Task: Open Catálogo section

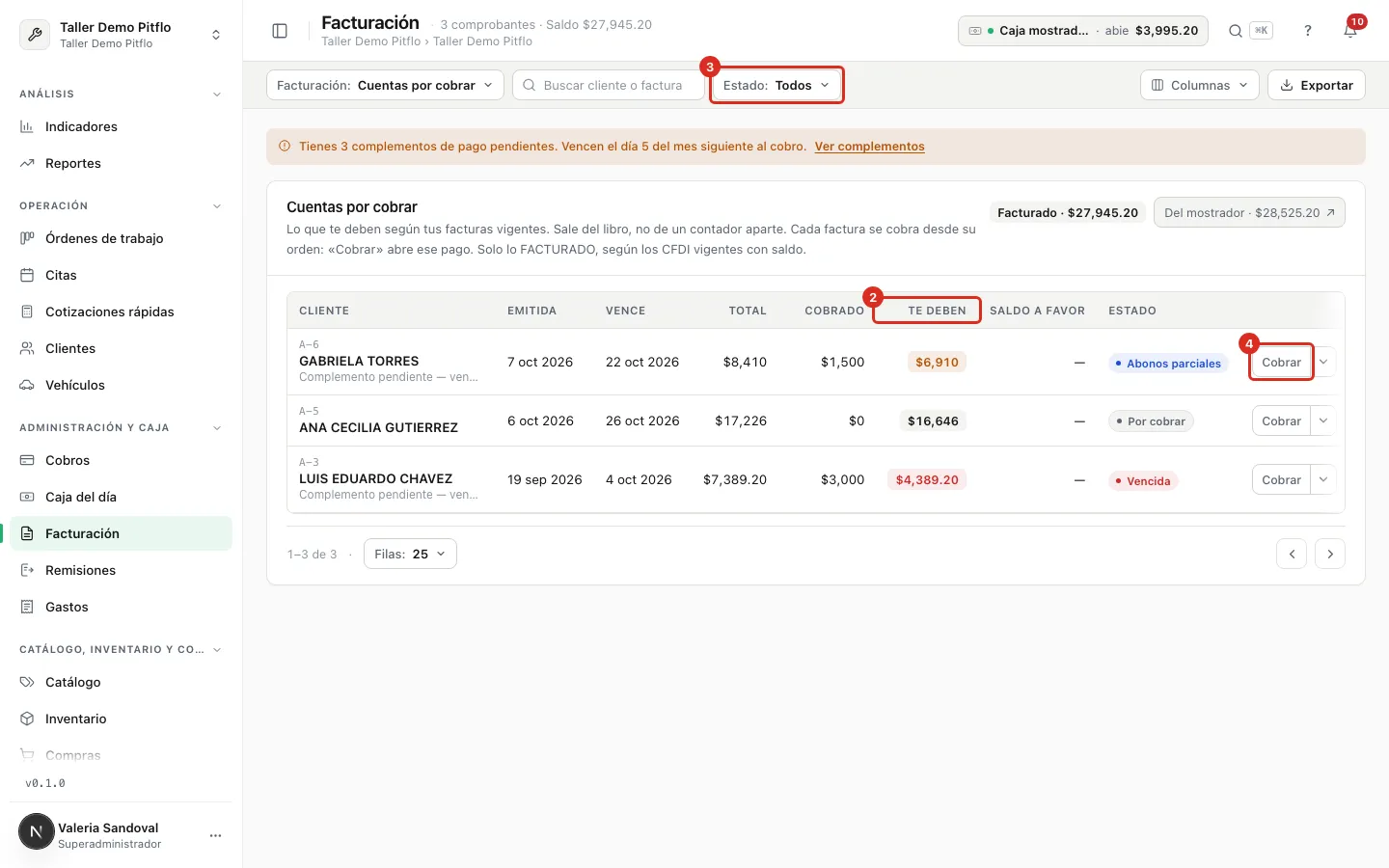Action: tap(121, 682)
